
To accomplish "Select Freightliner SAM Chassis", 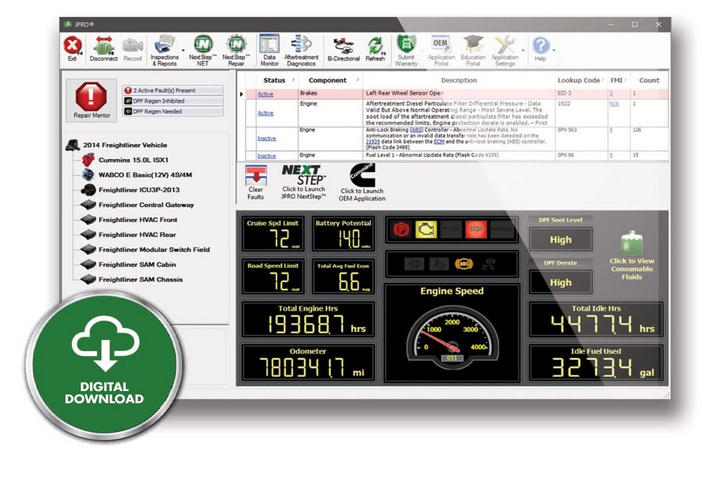I will click(141, 280).
